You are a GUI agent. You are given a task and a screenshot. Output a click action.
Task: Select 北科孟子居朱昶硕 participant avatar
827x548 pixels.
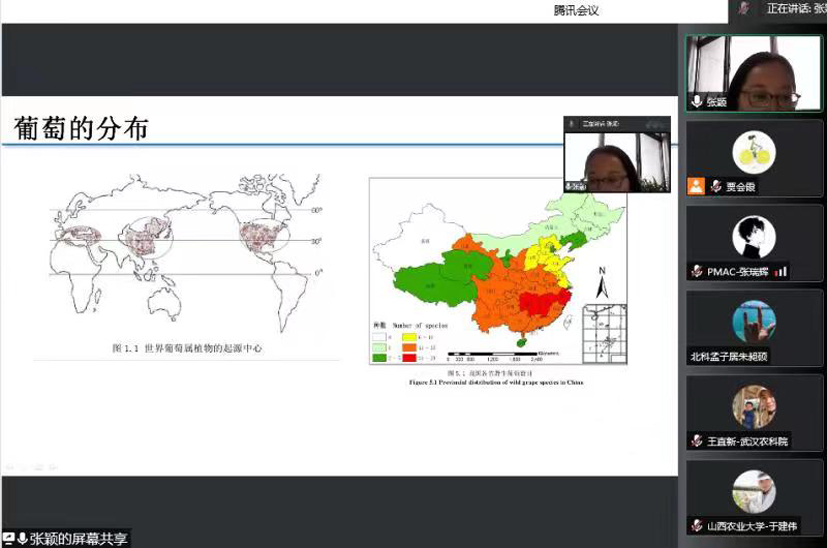pyautogui.click(x=754, y=321)
